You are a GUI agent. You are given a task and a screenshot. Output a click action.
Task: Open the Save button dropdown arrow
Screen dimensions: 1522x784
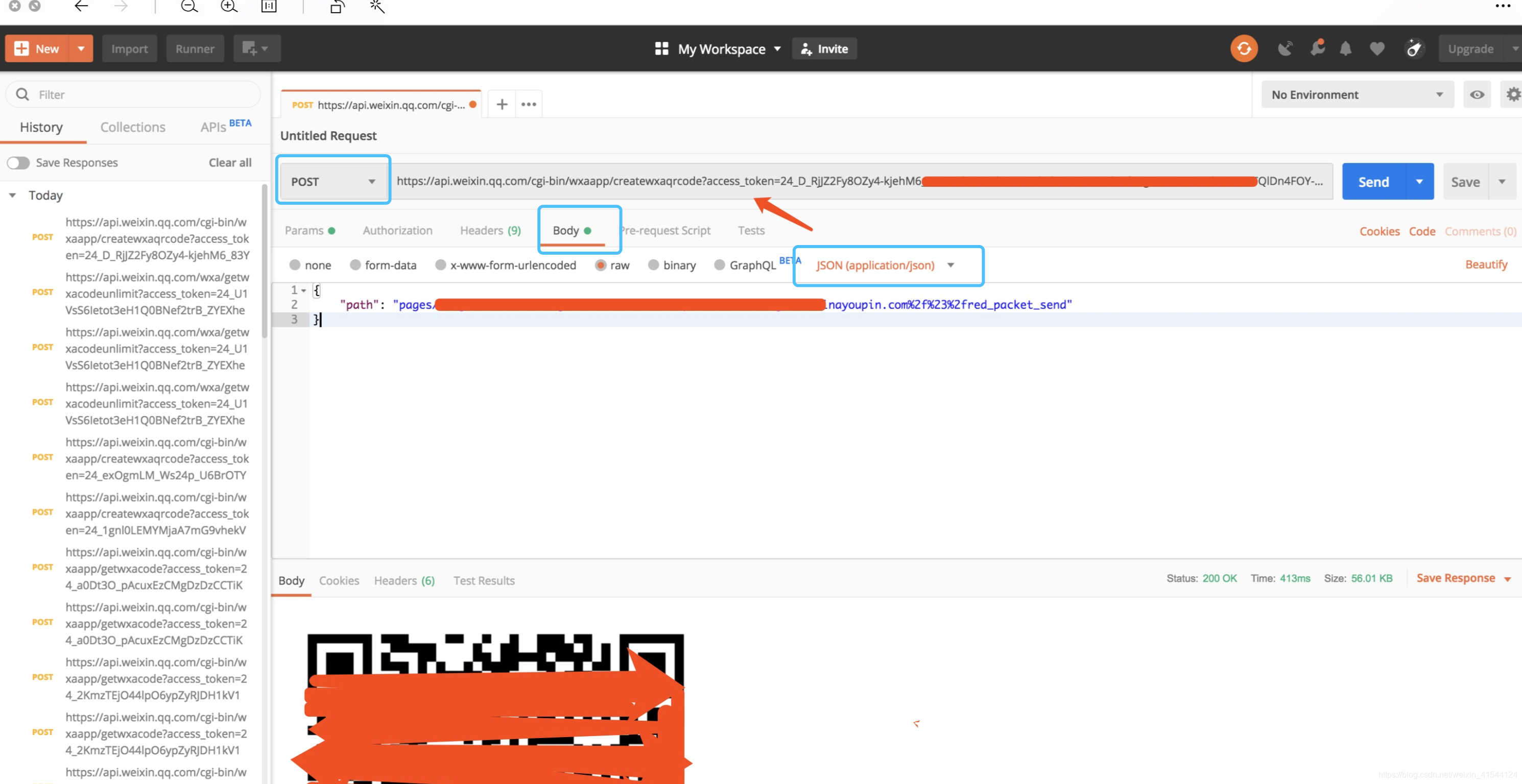click(1502, 181)
